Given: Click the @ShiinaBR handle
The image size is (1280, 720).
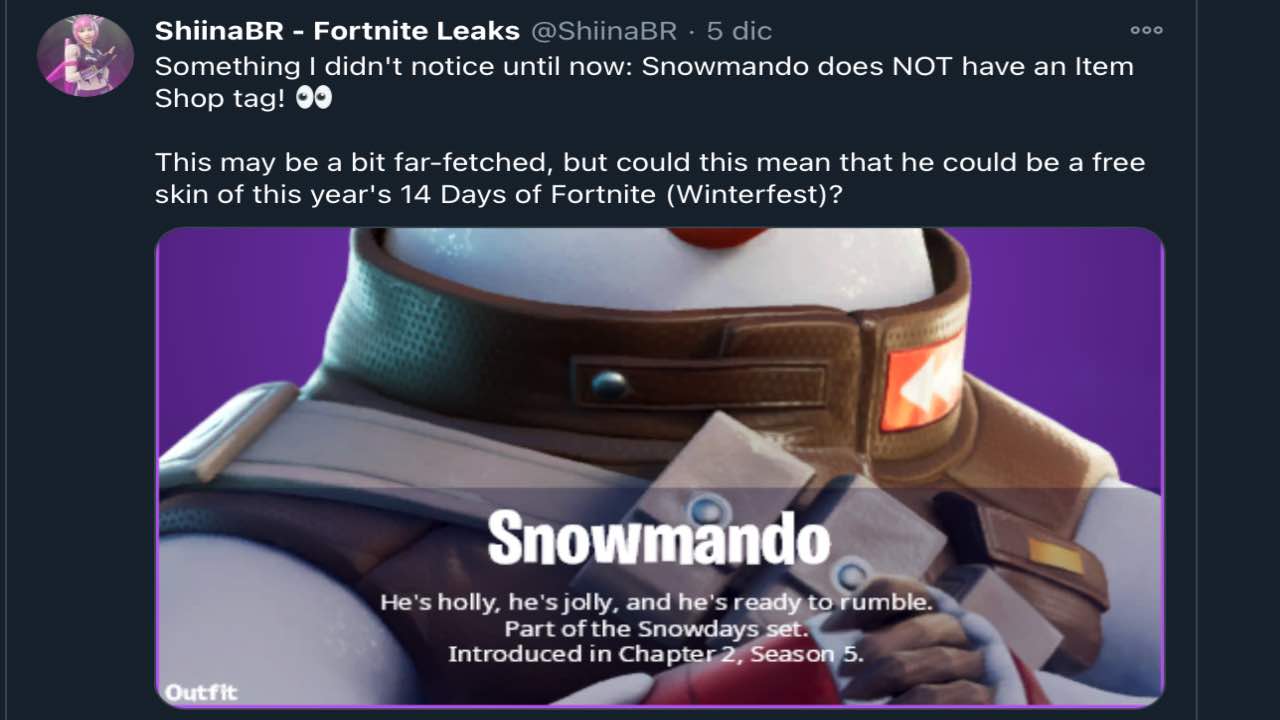Looking at the screenshot, I should (x=603, y=31).
